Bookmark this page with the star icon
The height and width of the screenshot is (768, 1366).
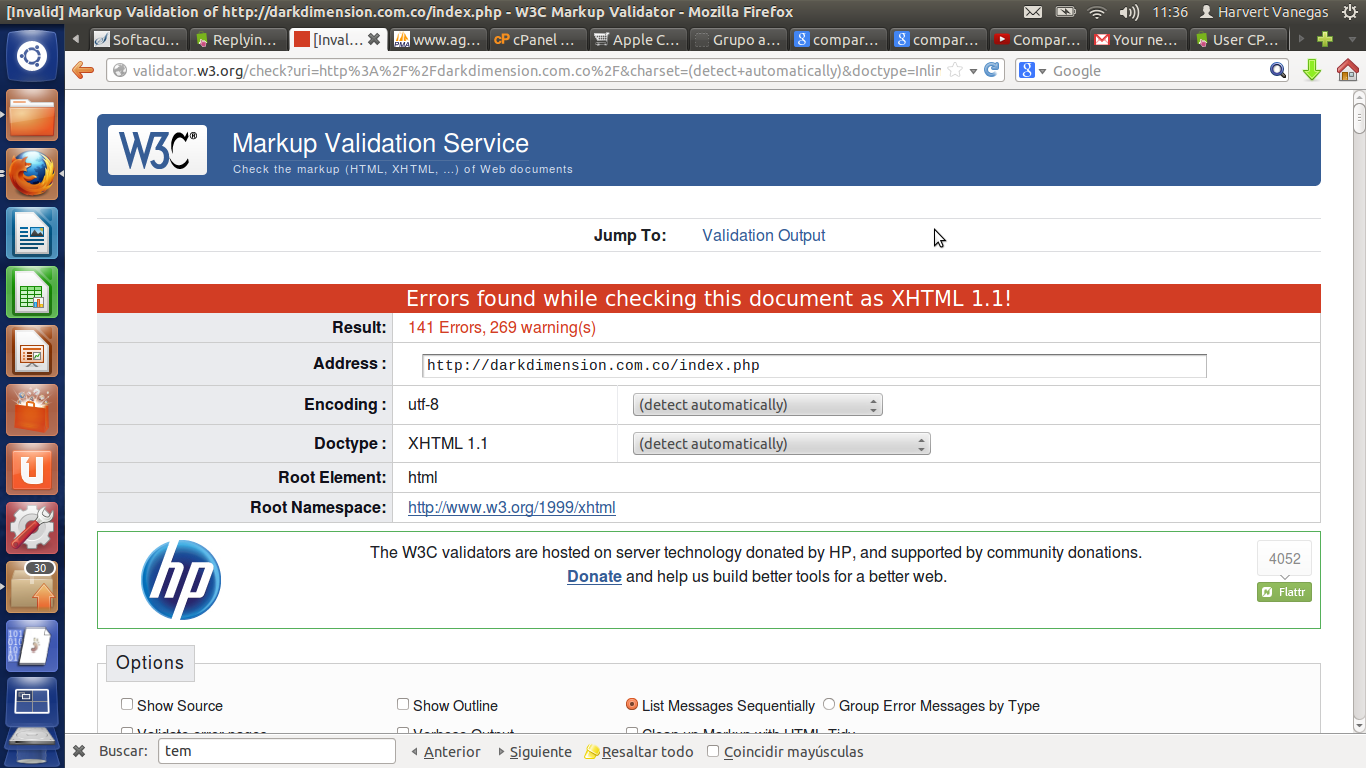click(955, 70)
